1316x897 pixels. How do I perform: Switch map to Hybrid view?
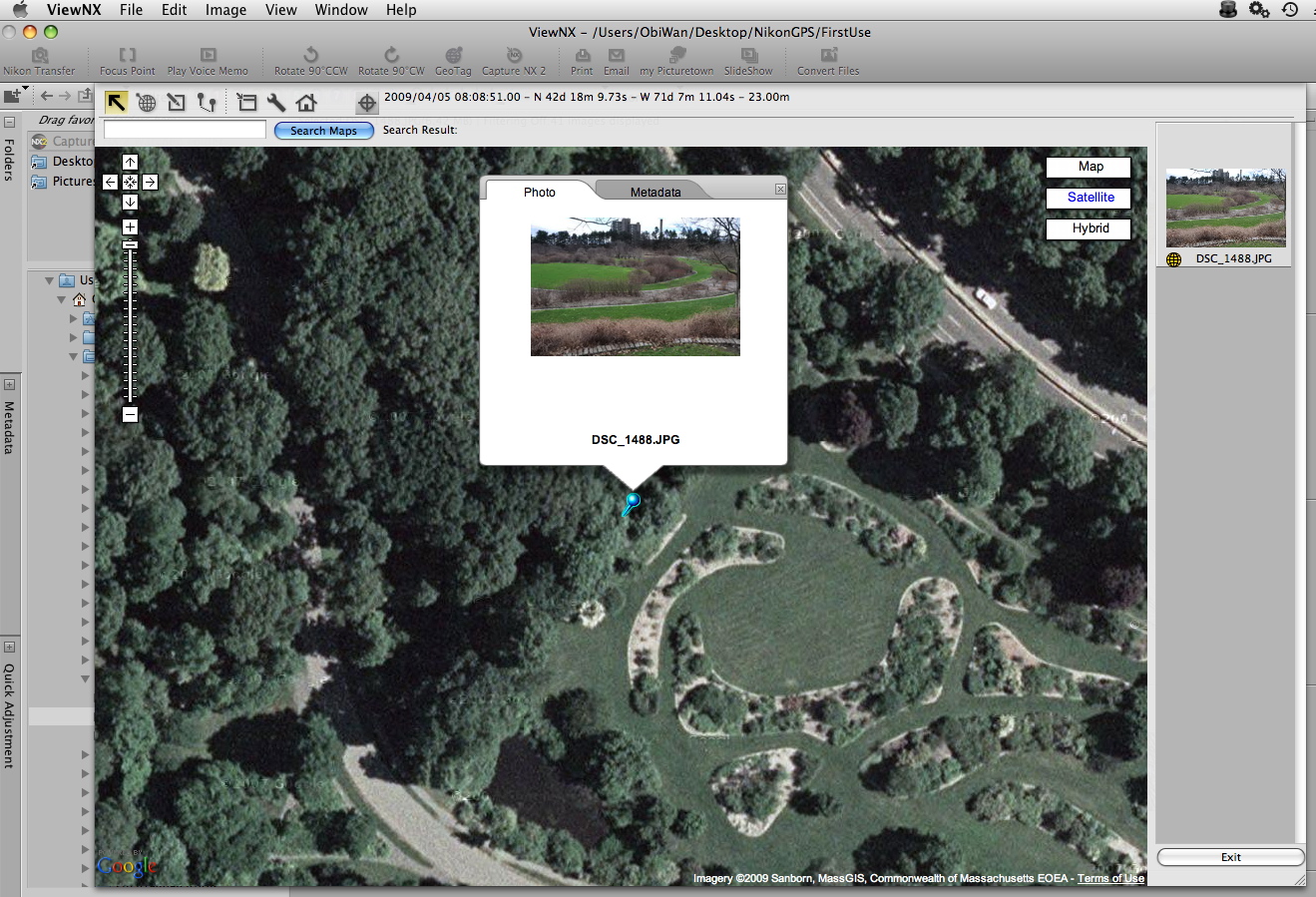pyautogui.click(x=1090, y=228)
